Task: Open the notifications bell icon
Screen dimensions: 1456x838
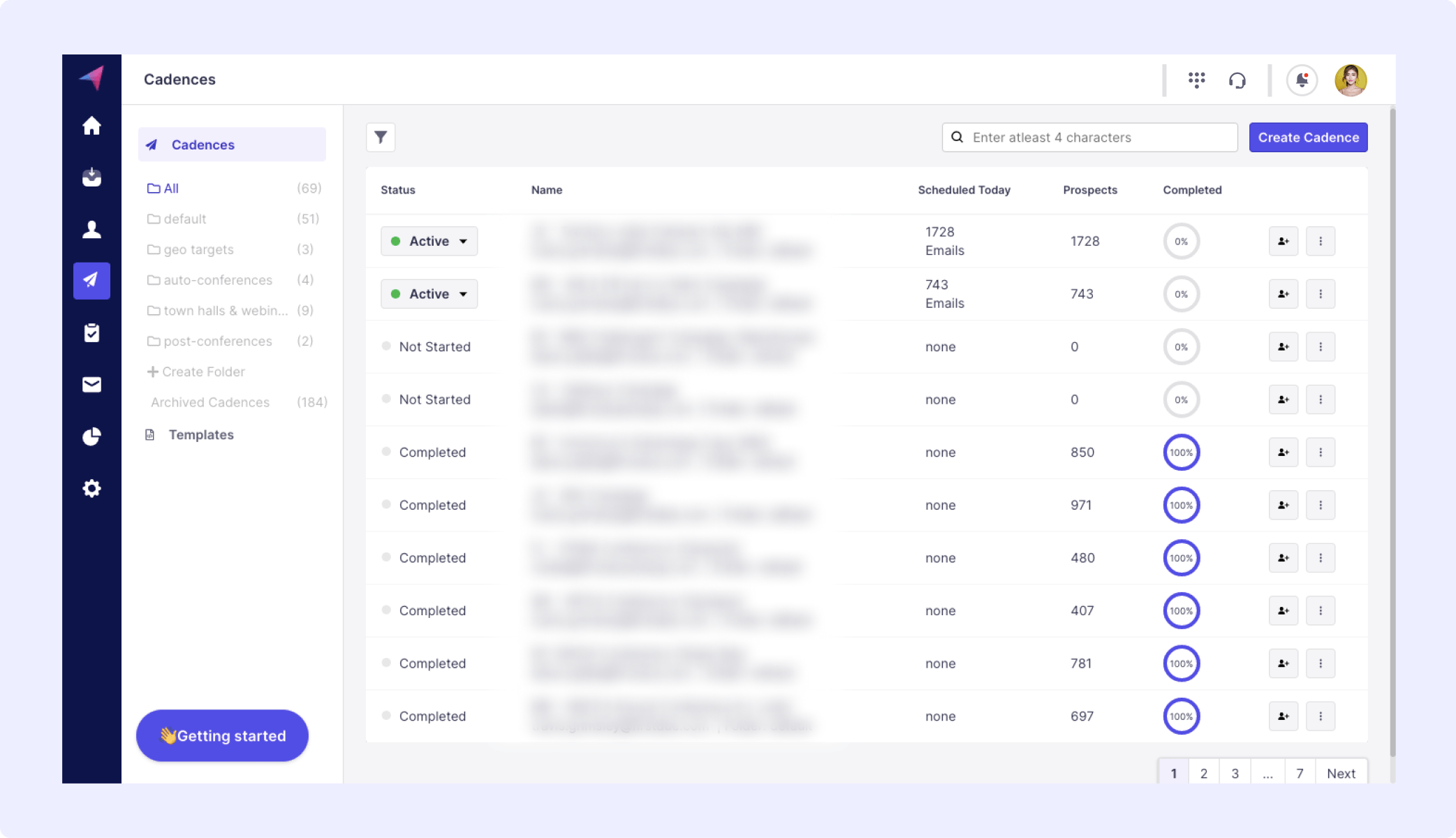Action: click(1302, 80)
